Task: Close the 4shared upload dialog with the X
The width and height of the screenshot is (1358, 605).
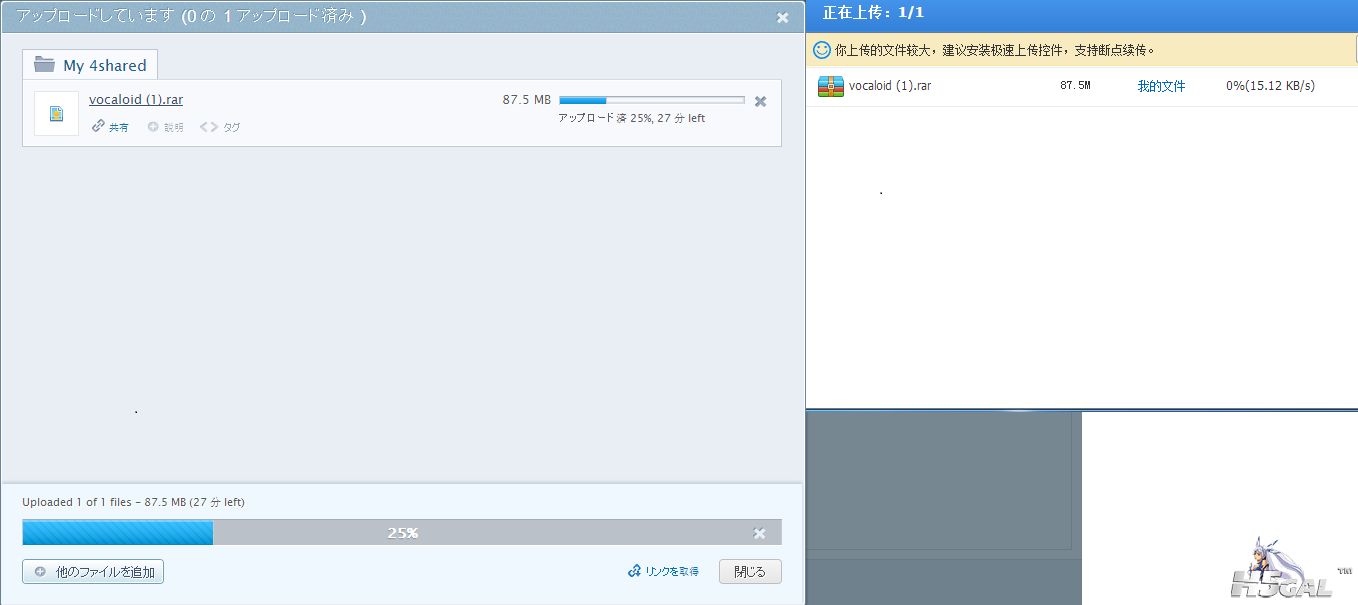Action: point(782,18)
